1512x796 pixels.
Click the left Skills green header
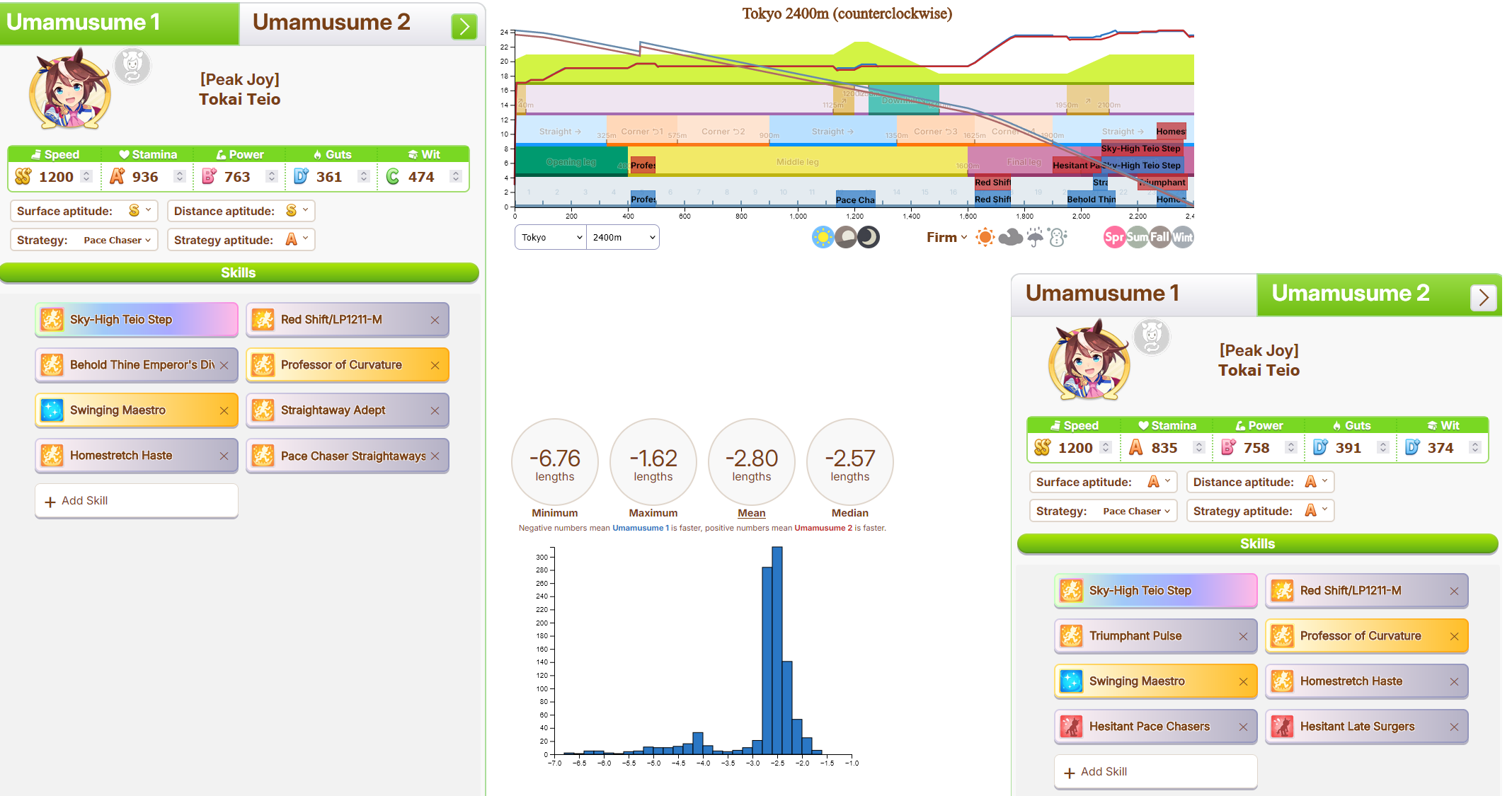pyautogui.click(x=239, y=273)
